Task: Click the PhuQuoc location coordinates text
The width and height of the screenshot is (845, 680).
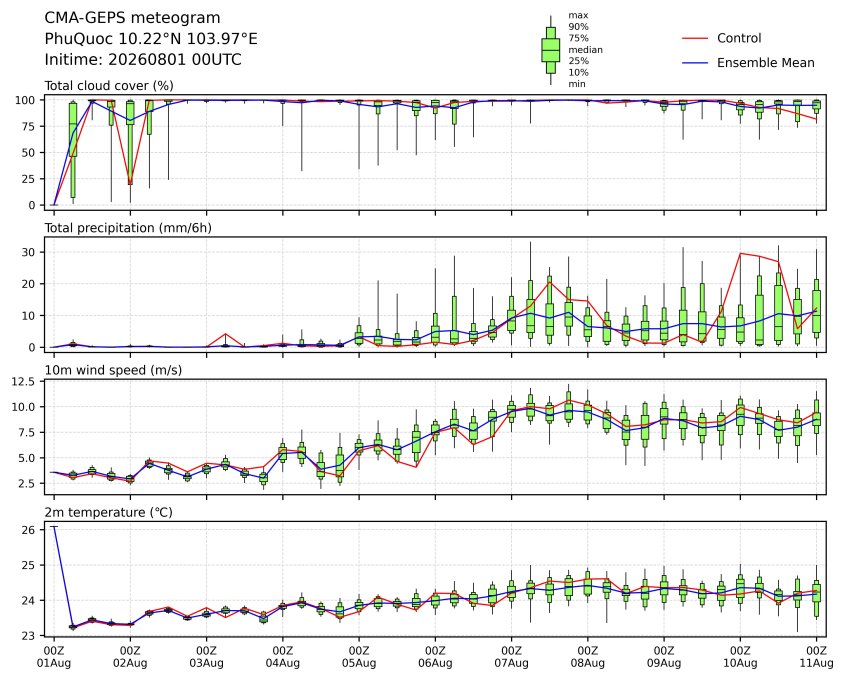Action: (x=151, y=39)
